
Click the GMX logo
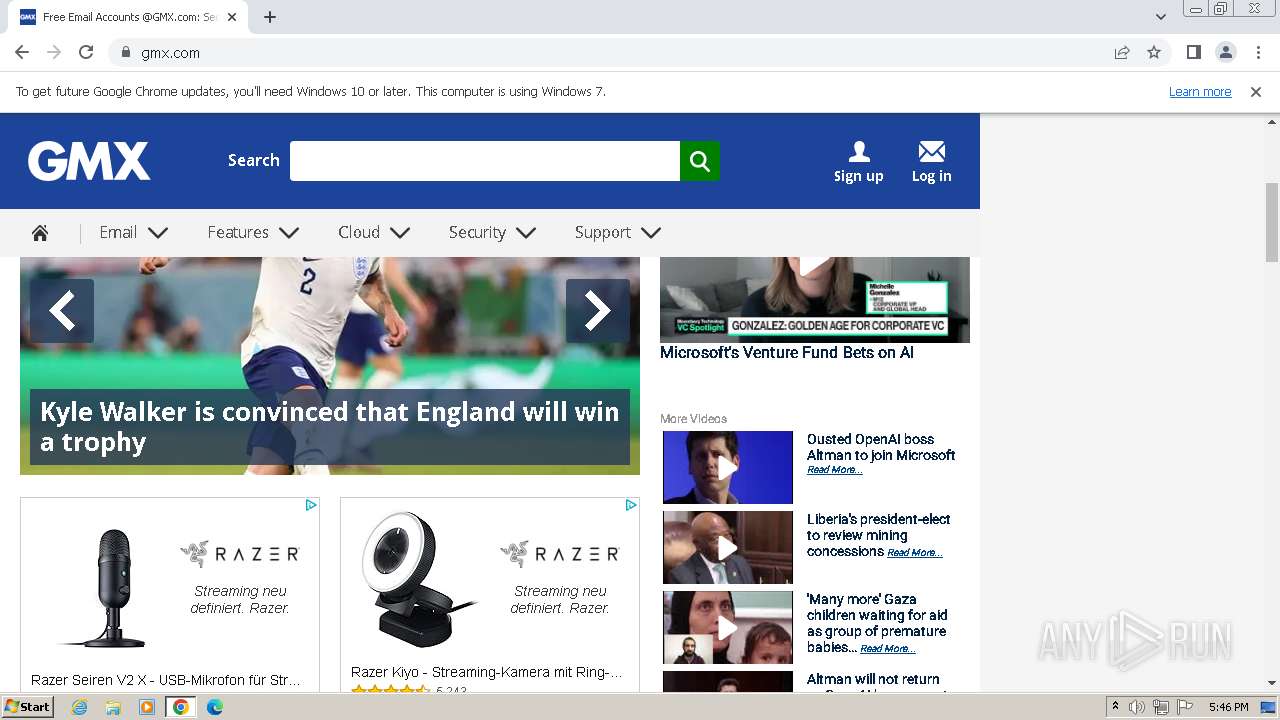click(89, 161)
